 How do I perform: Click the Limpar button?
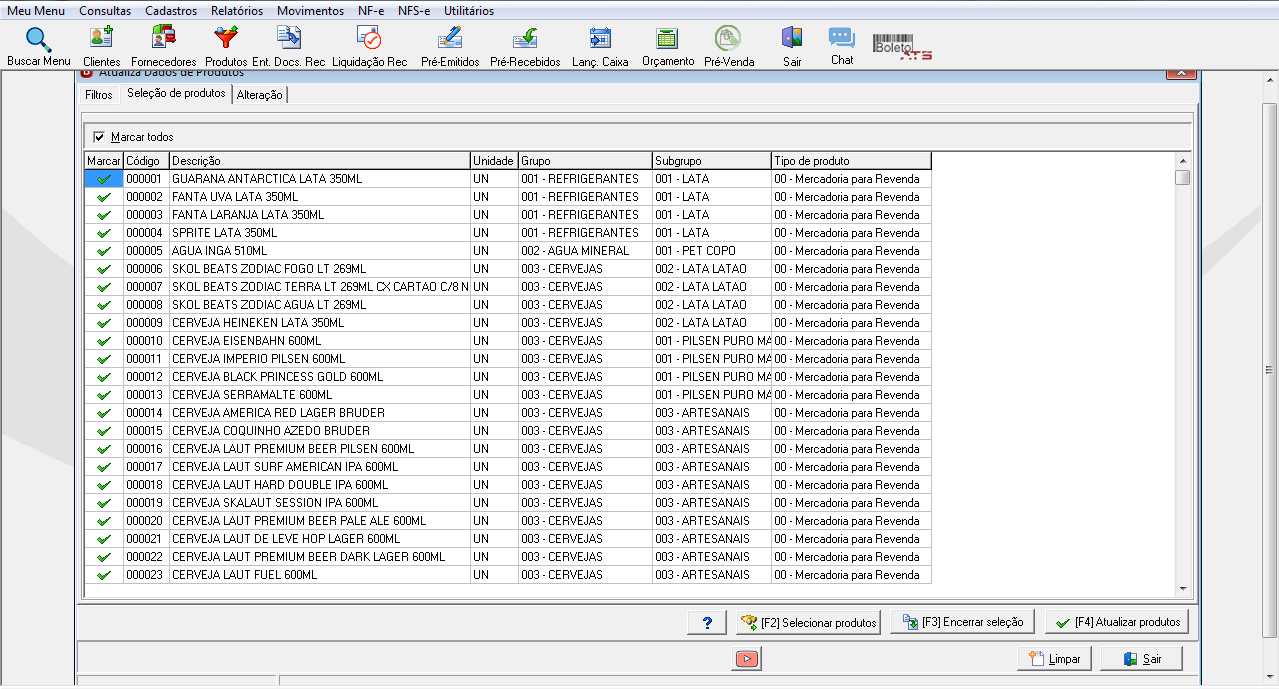click(x=1054, y=659)
